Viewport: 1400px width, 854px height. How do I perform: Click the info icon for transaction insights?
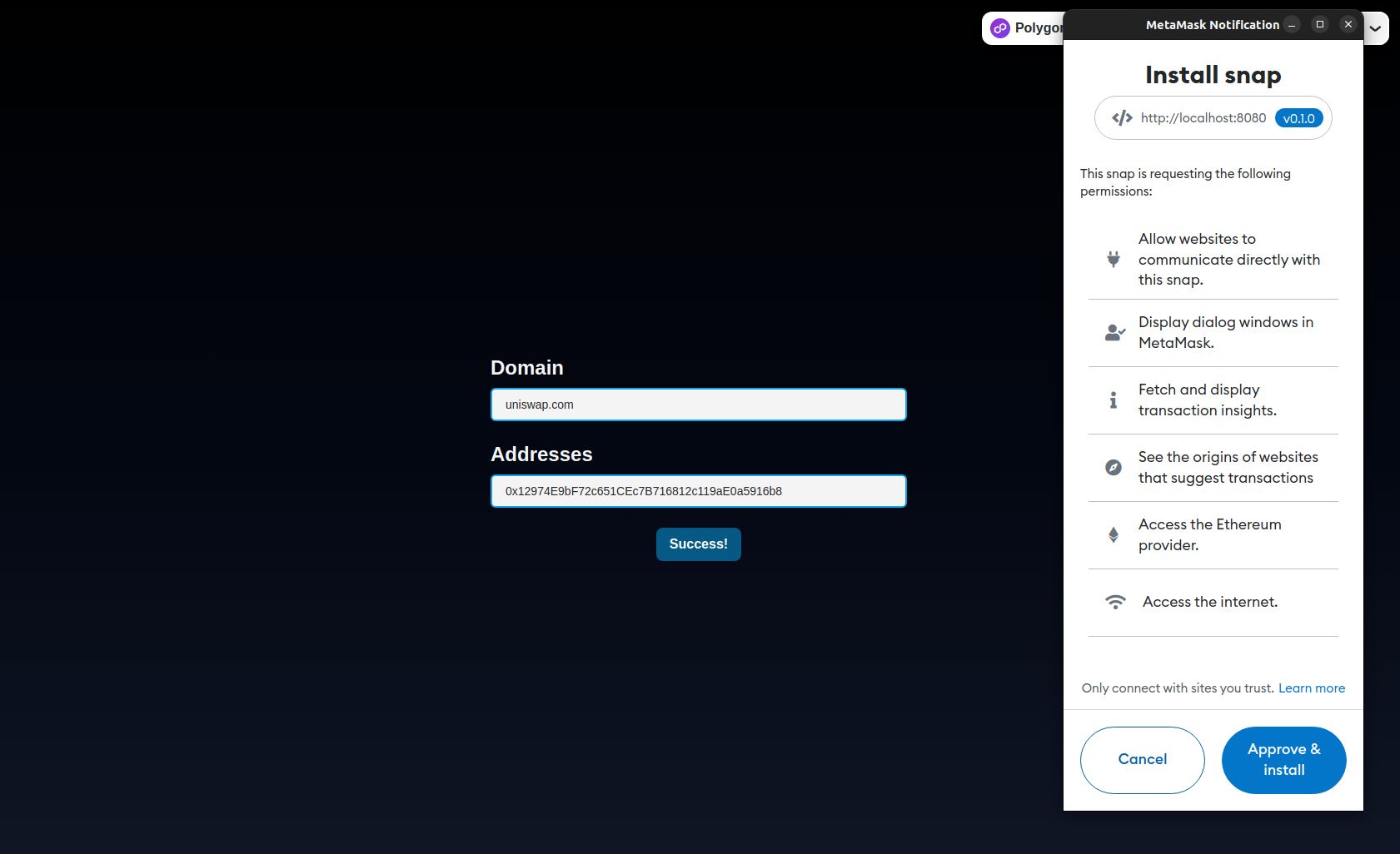(x=1114, y=400)
